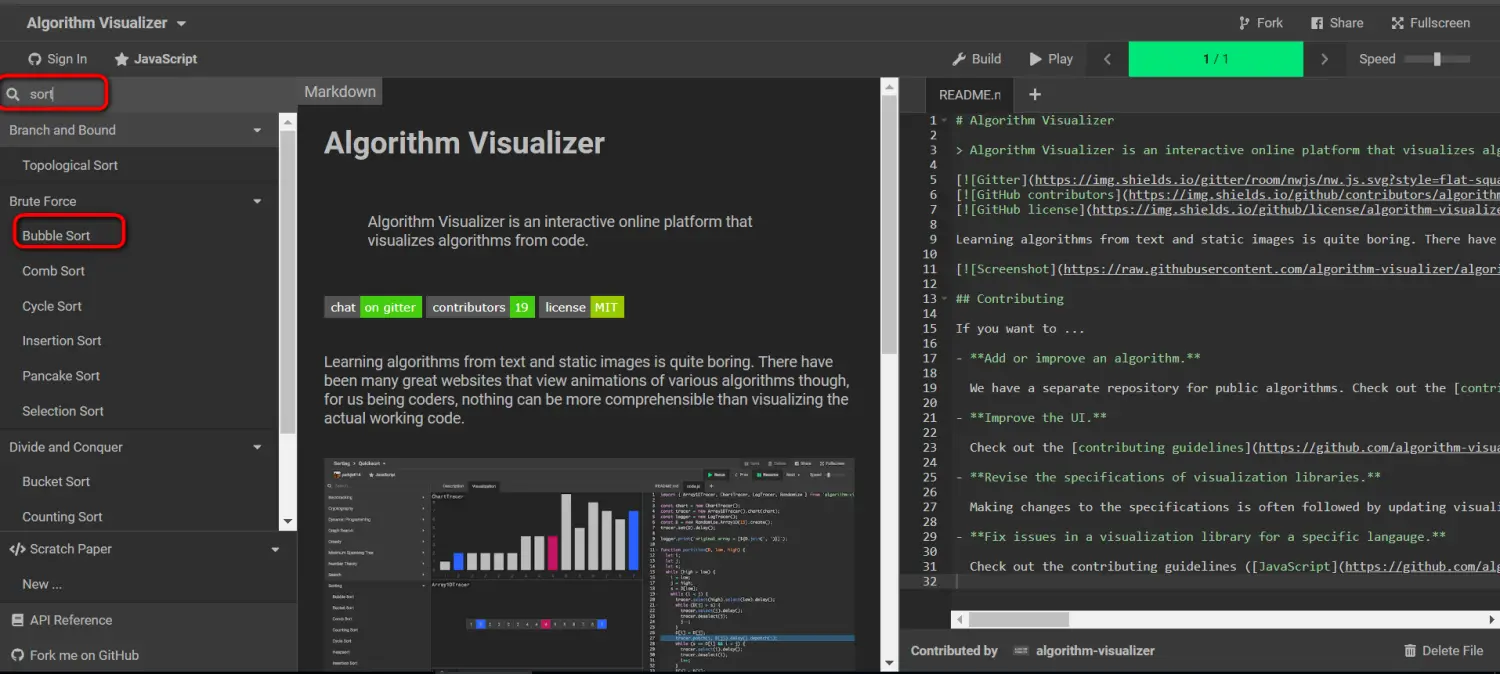Go to previous step chevron
The height and width of the screenshot is (674, 1500).
coord(1107,59)
